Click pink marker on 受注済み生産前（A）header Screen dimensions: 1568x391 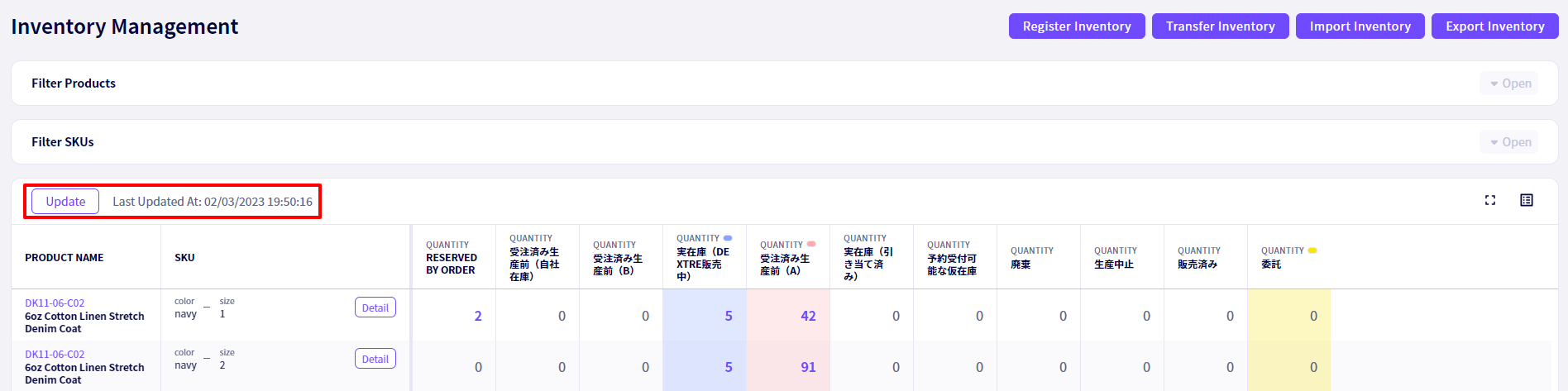(x=811, y=244)
